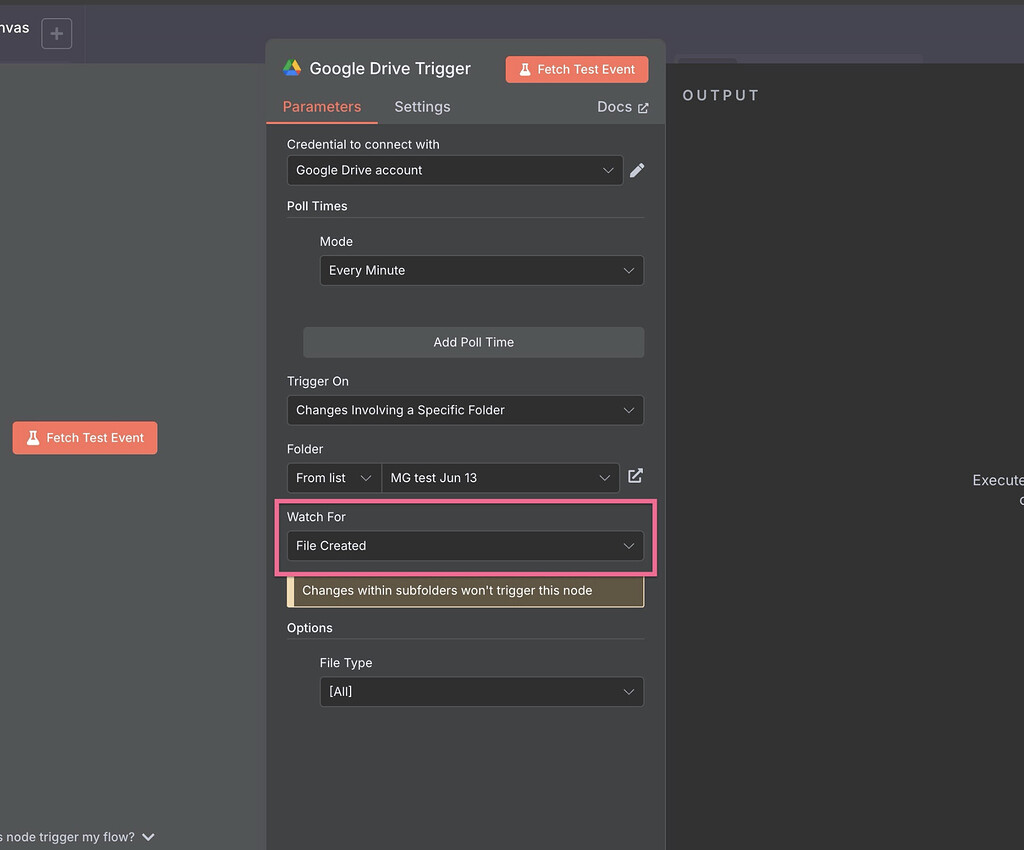
Task: Click the subfolders warning notice
Action: click(x=466, y=591)
